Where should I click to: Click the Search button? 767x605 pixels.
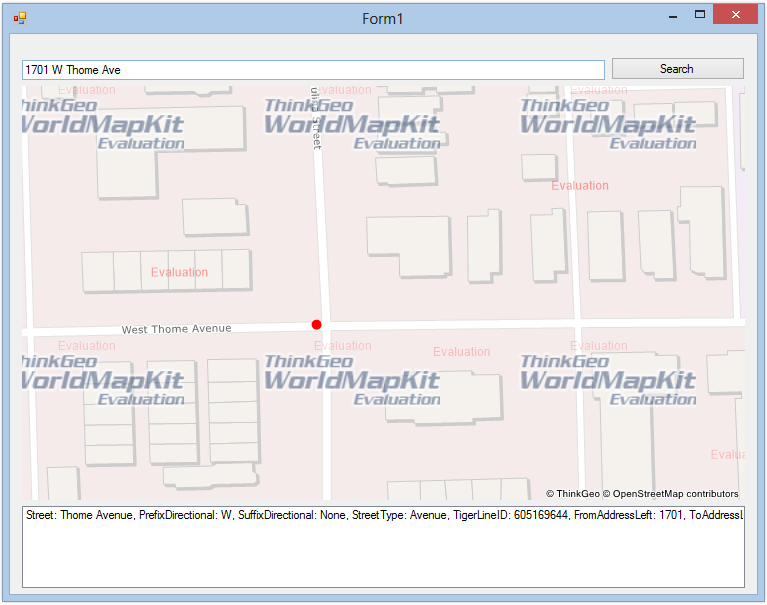point(677,69)
